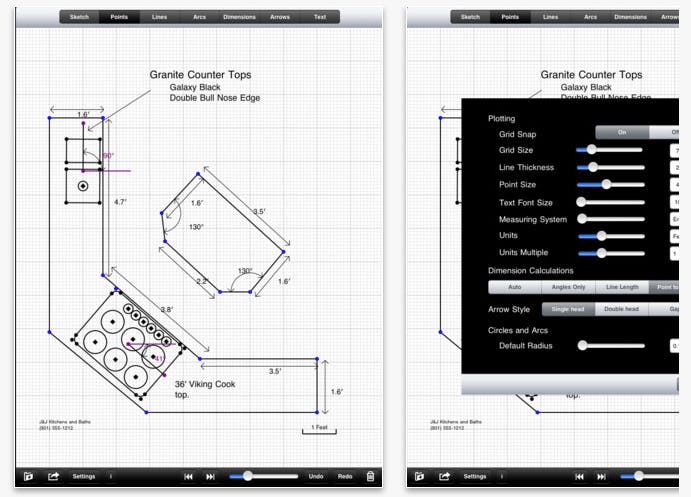This screenshot has height=497, width=691.
Task: Click the Undo button
Action: [x=315, y=476]
